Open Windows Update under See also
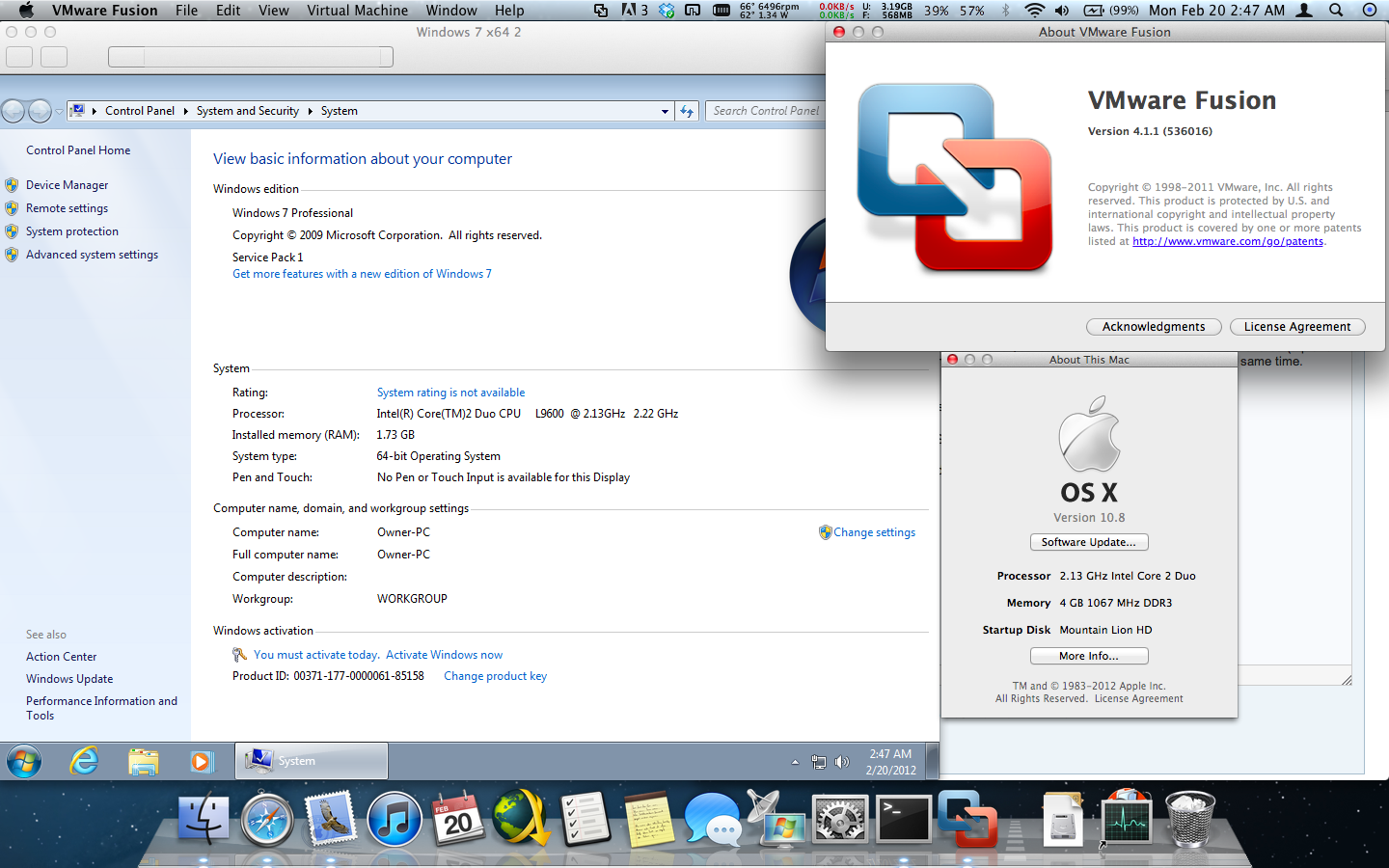This screenshot has width=1389, height=868. (69, 679)
